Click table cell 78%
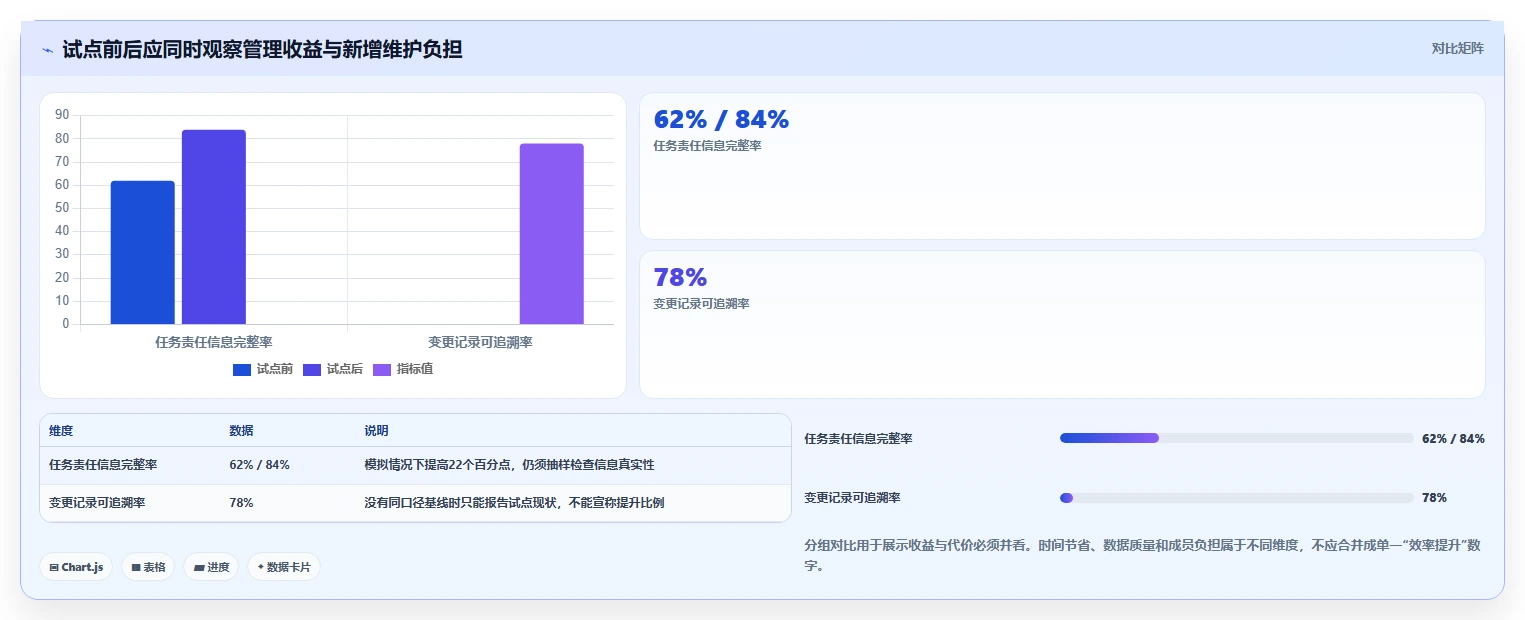Screen dimensions: 1525x620 (241, 503)
